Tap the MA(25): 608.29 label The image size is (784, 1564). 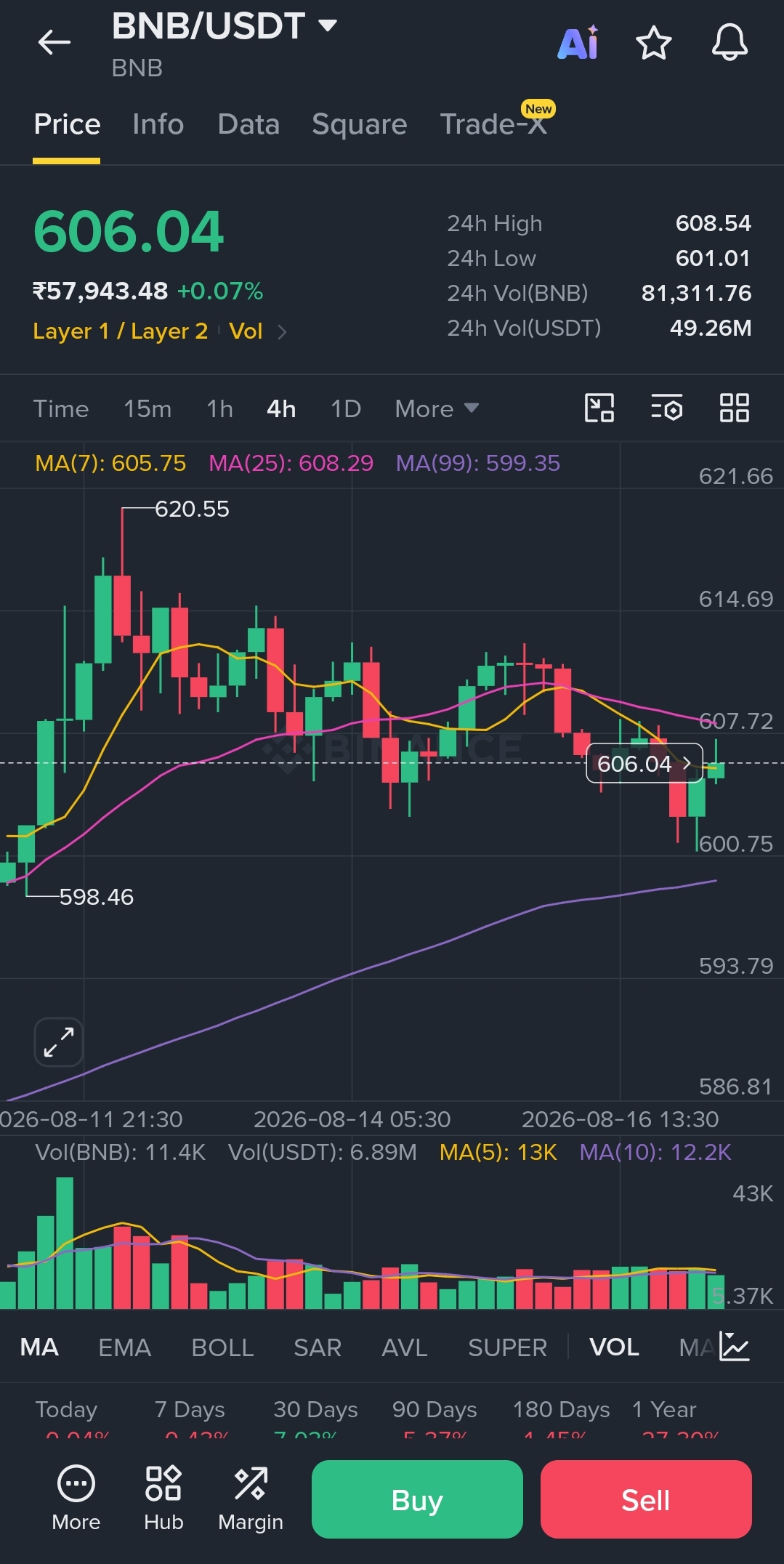[x=291, y=463]
